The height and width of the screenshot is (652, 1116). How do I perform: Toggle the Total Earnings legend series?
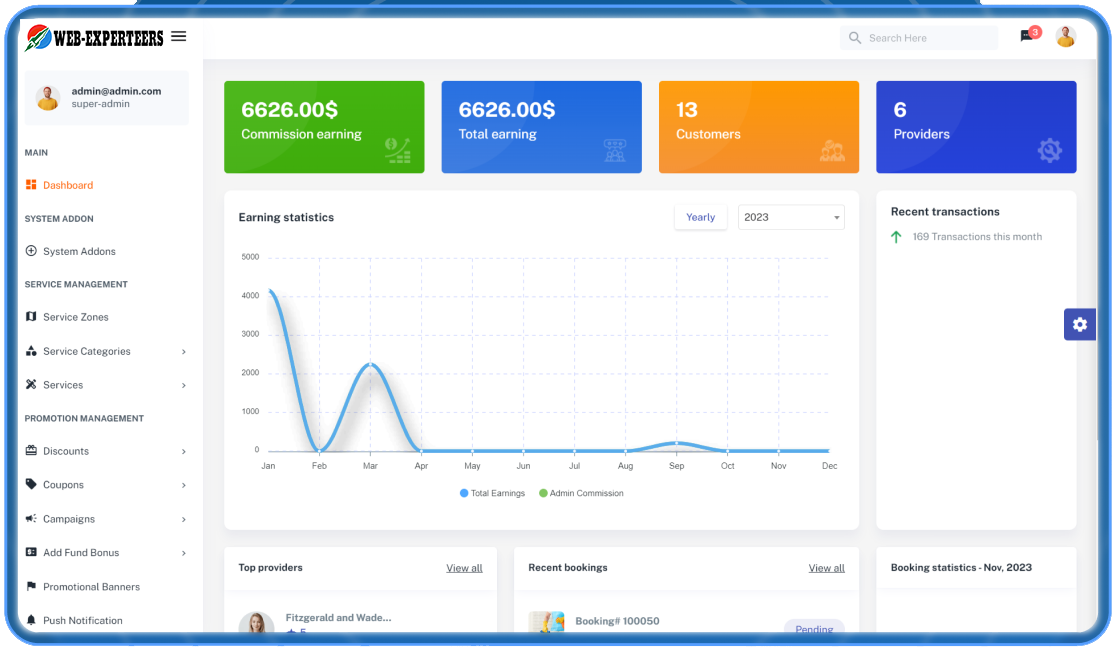tap(492, 493)
